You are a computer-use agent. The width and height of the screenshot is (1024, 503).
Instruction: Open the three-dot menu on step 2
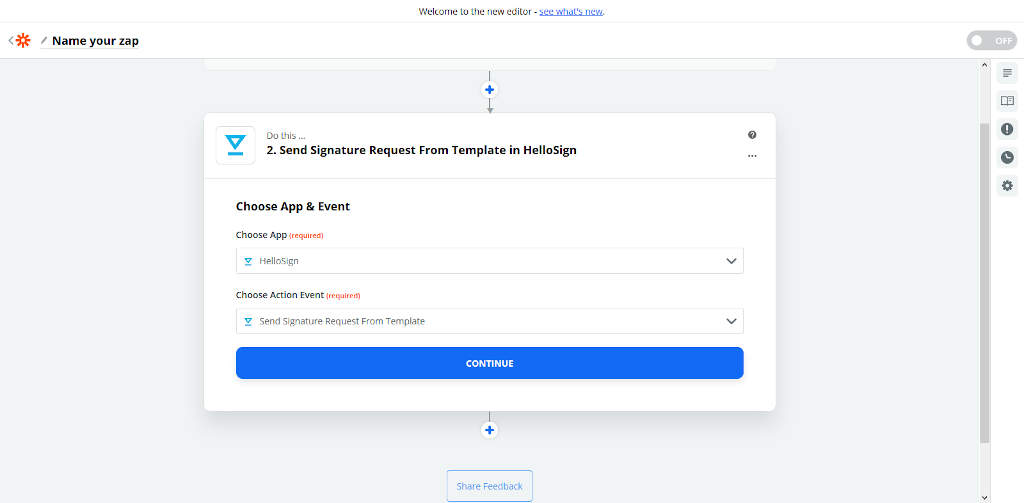pyautogui.click(x=752, y=156)
